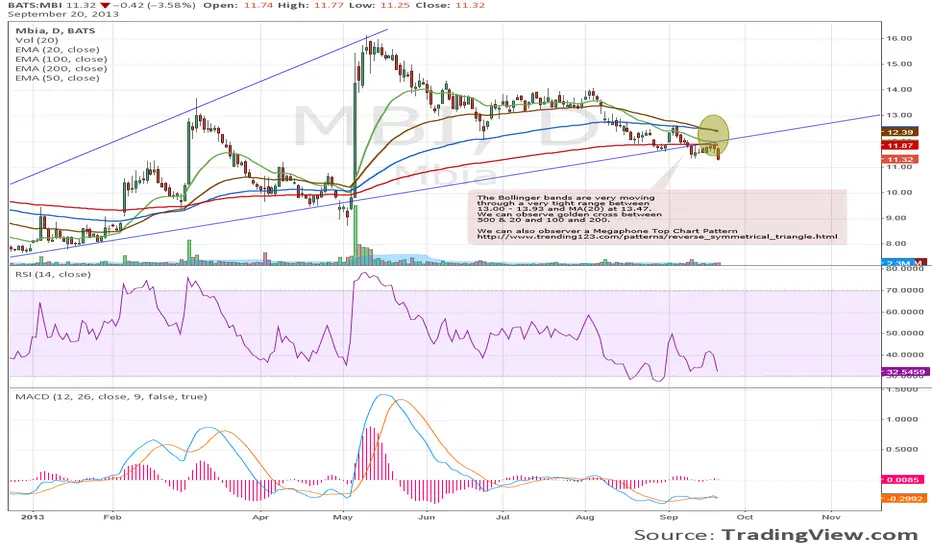Click the 14.00 price axis label
932x550 pixels.
click(x=899, y=89)
